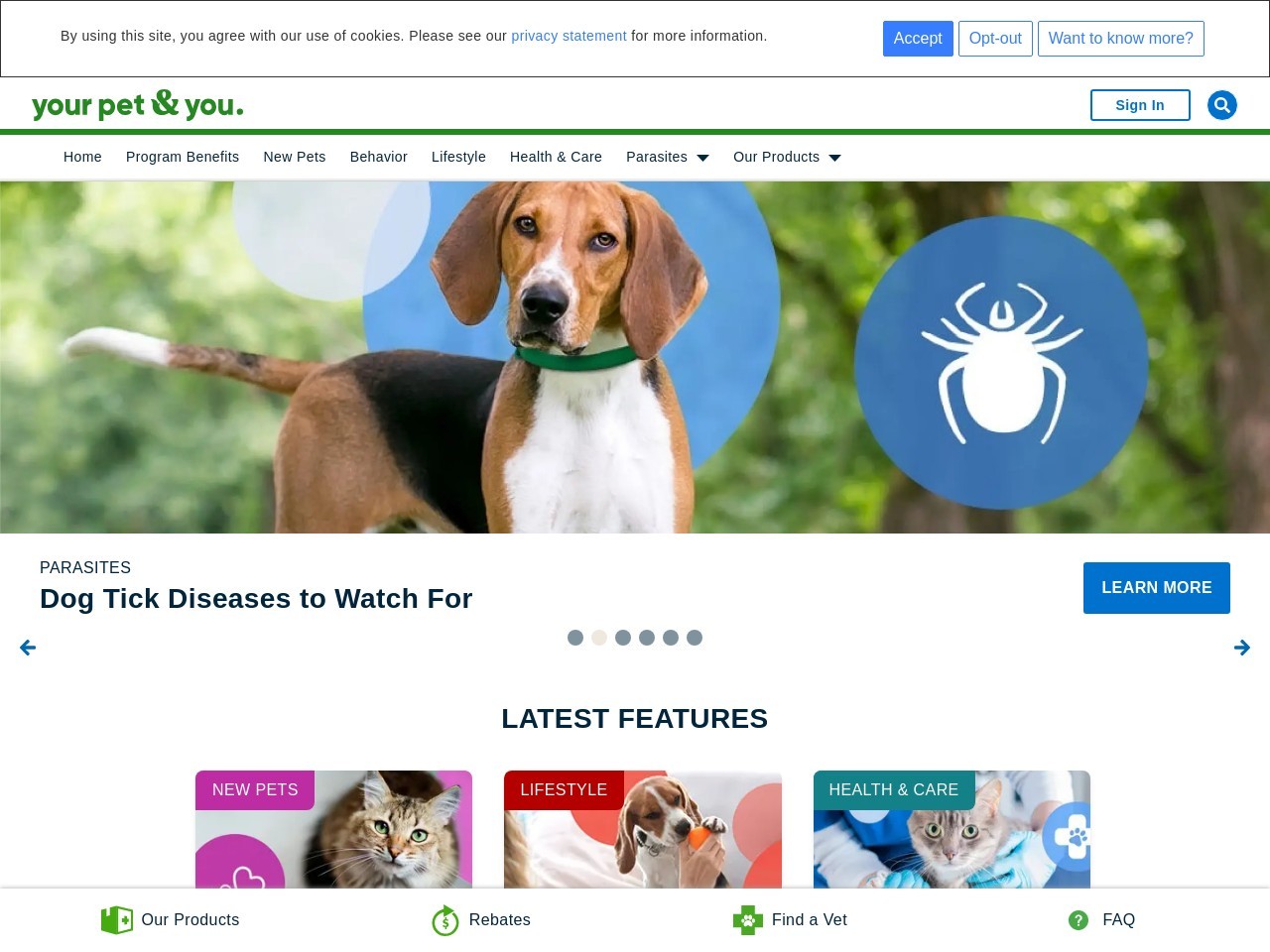Click the Find a Vet paw cross icon
The width and height of the screenshot is (1270, 952).
point(748,920)
